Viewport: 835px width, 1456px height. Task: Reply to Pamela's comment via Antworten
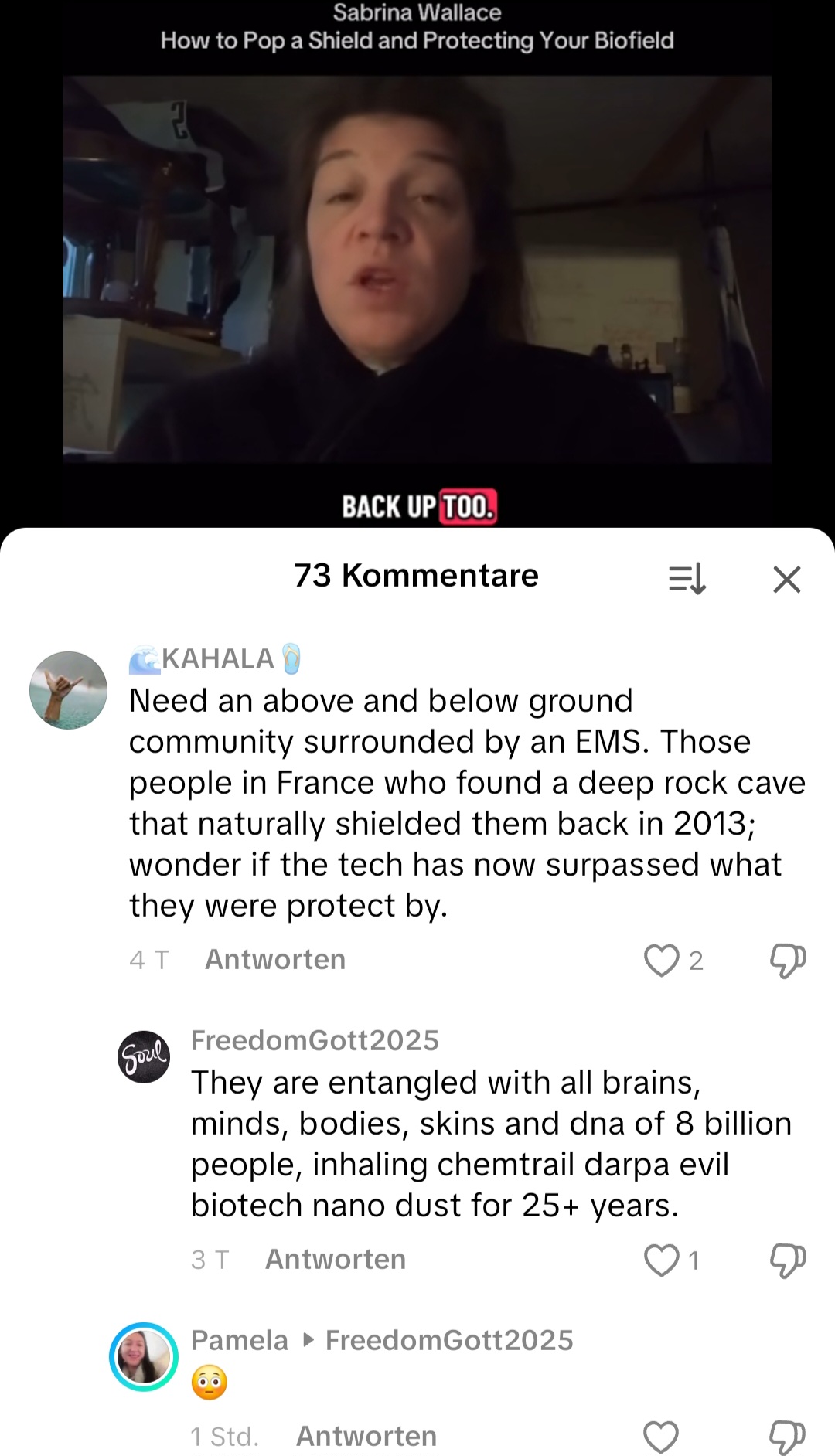point(366,1437)
